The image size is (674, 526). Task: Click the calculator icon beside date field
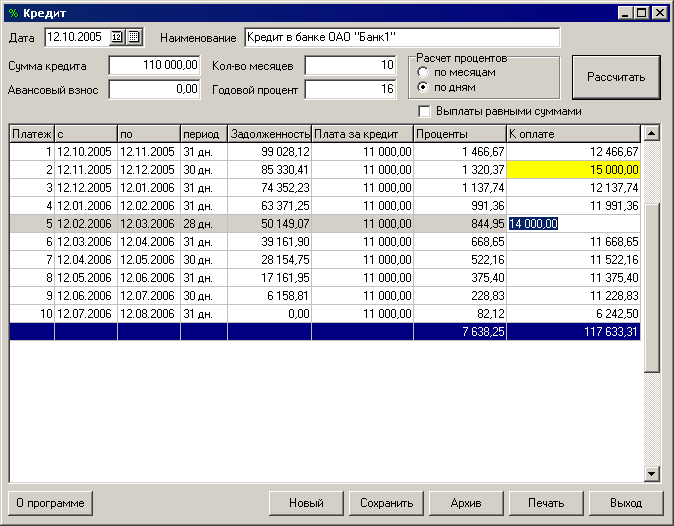point(134,38)
